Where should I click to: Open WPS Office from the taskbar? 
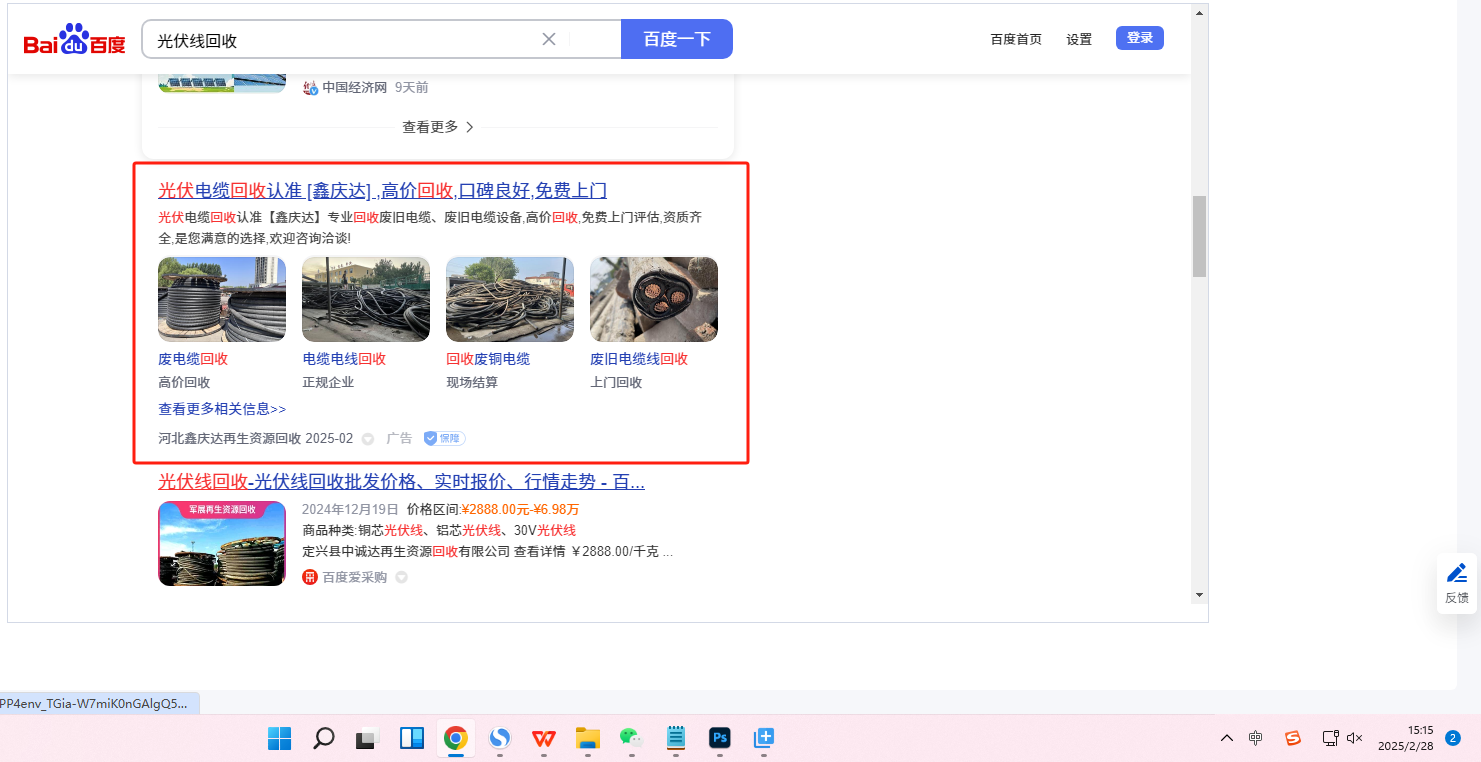(544, 738)
